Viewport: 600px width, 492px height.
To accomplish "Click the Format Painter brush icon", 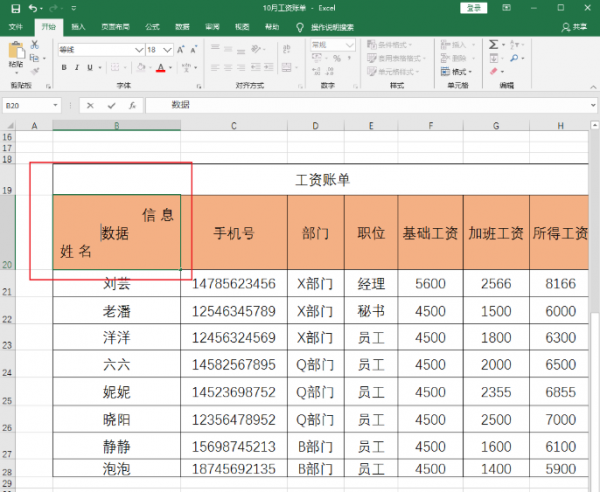I will click(35, 71).
